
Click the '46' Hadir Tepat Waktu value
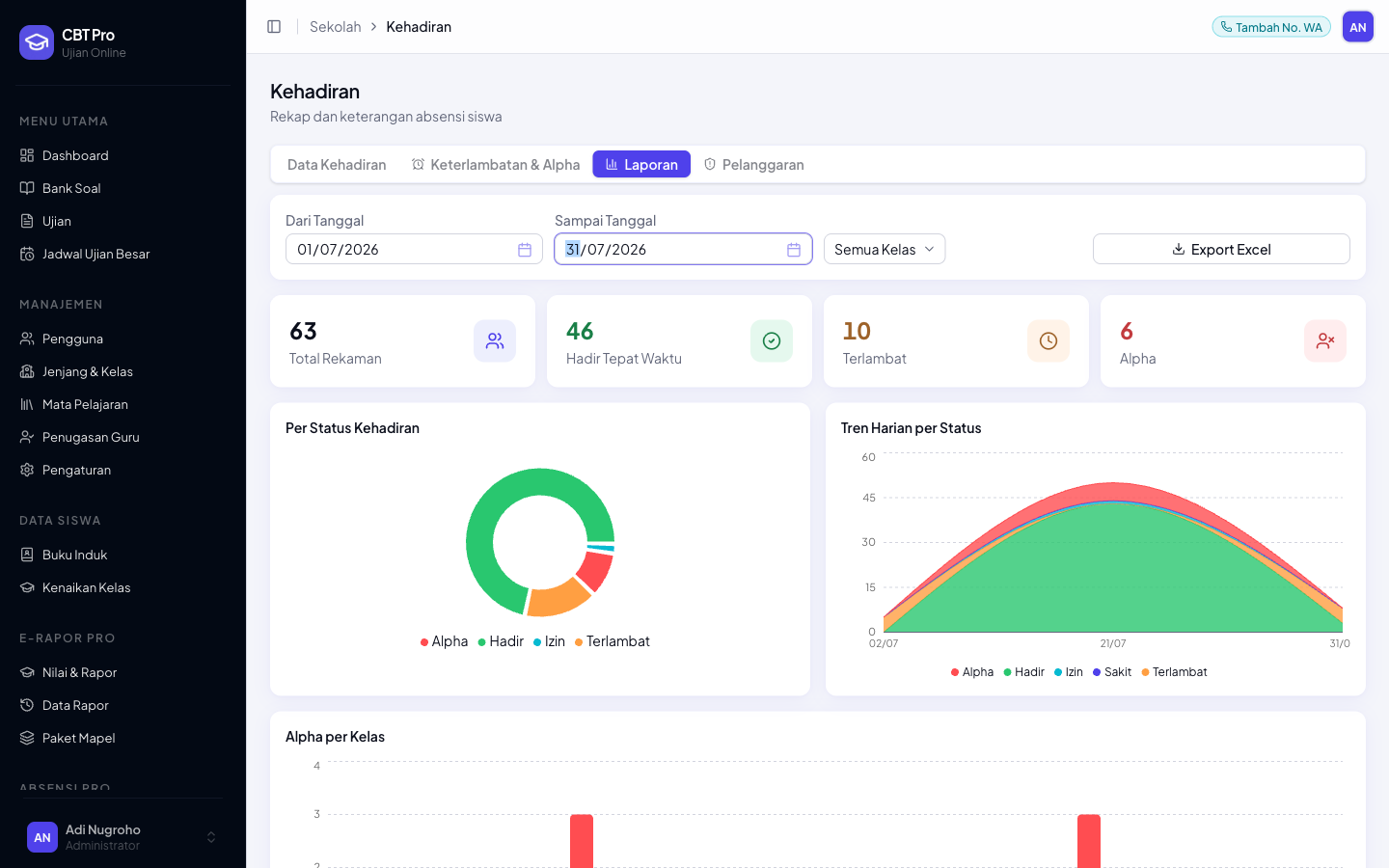point(580,332)
